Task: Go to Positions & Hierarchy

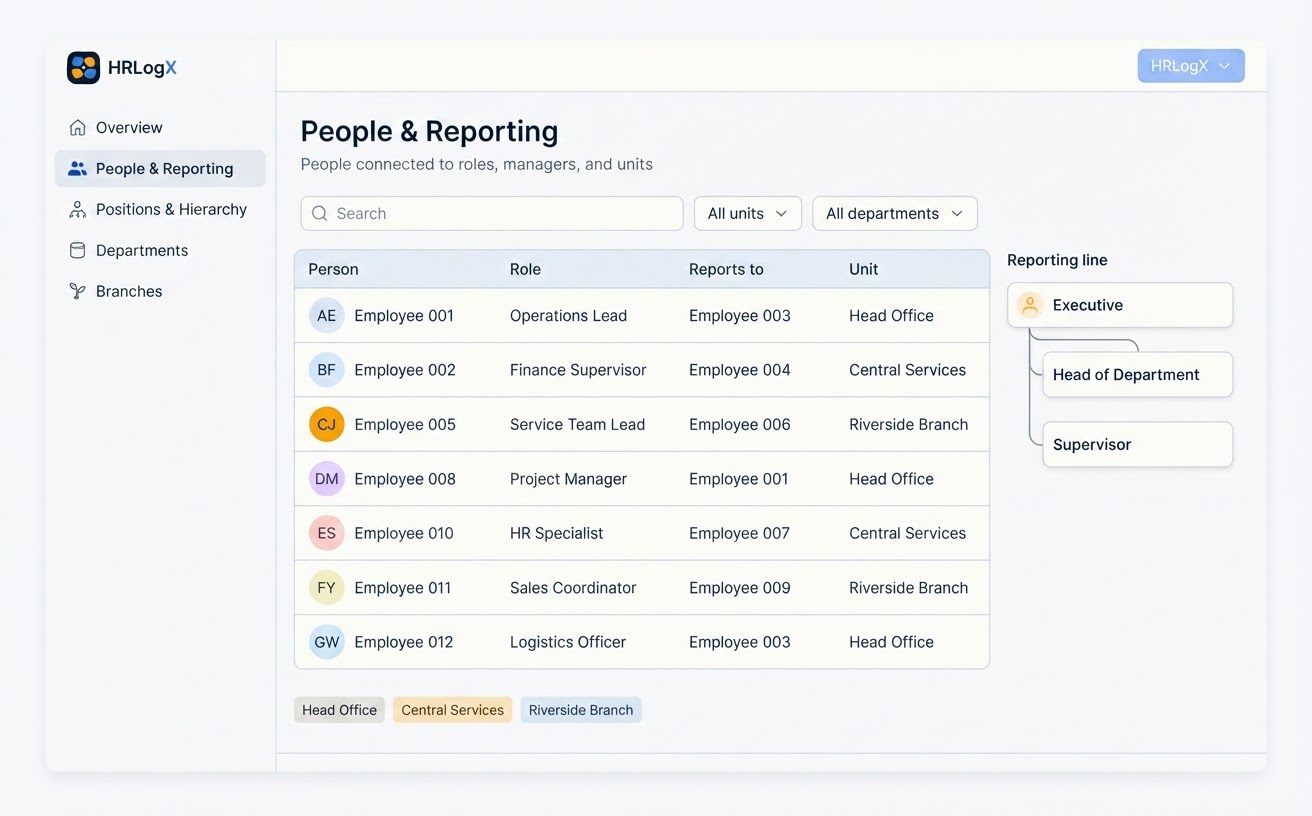Action: pos(160,210)
